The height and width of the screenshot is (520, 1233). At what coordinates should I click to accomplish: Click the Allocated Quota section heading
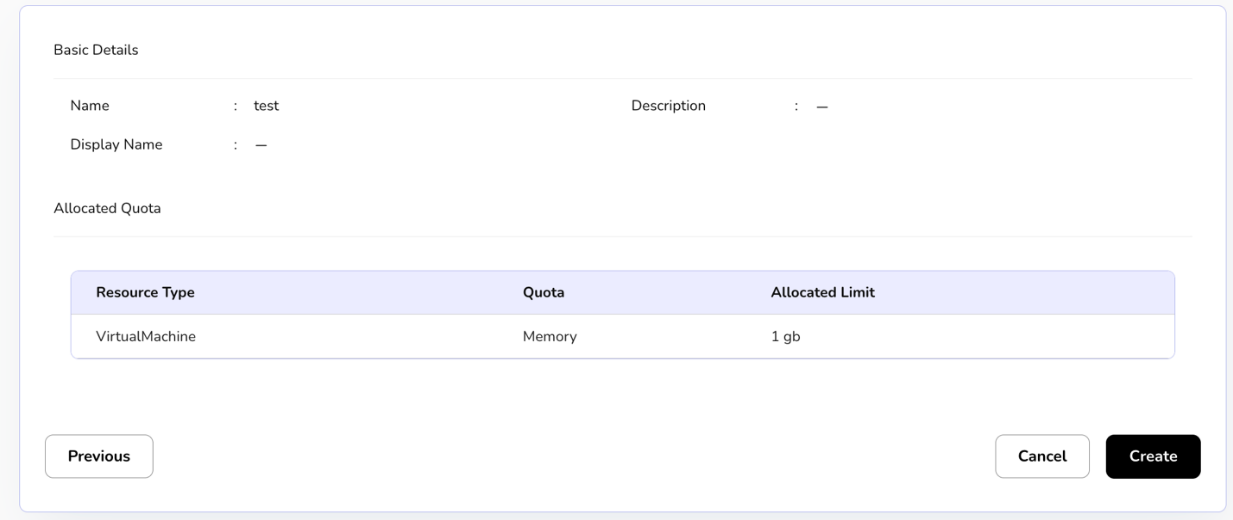point(106,208)
